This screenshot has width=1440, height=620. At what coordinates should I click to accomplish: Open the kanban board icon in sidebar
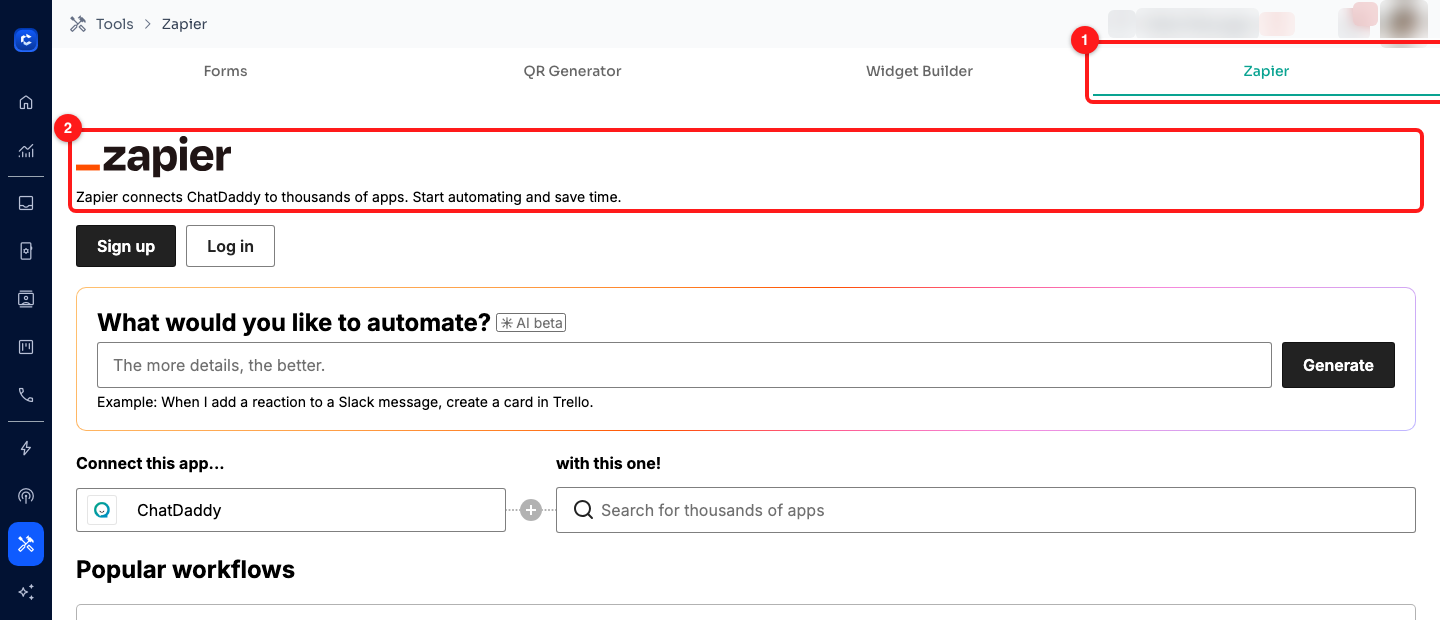click(26, 347)
